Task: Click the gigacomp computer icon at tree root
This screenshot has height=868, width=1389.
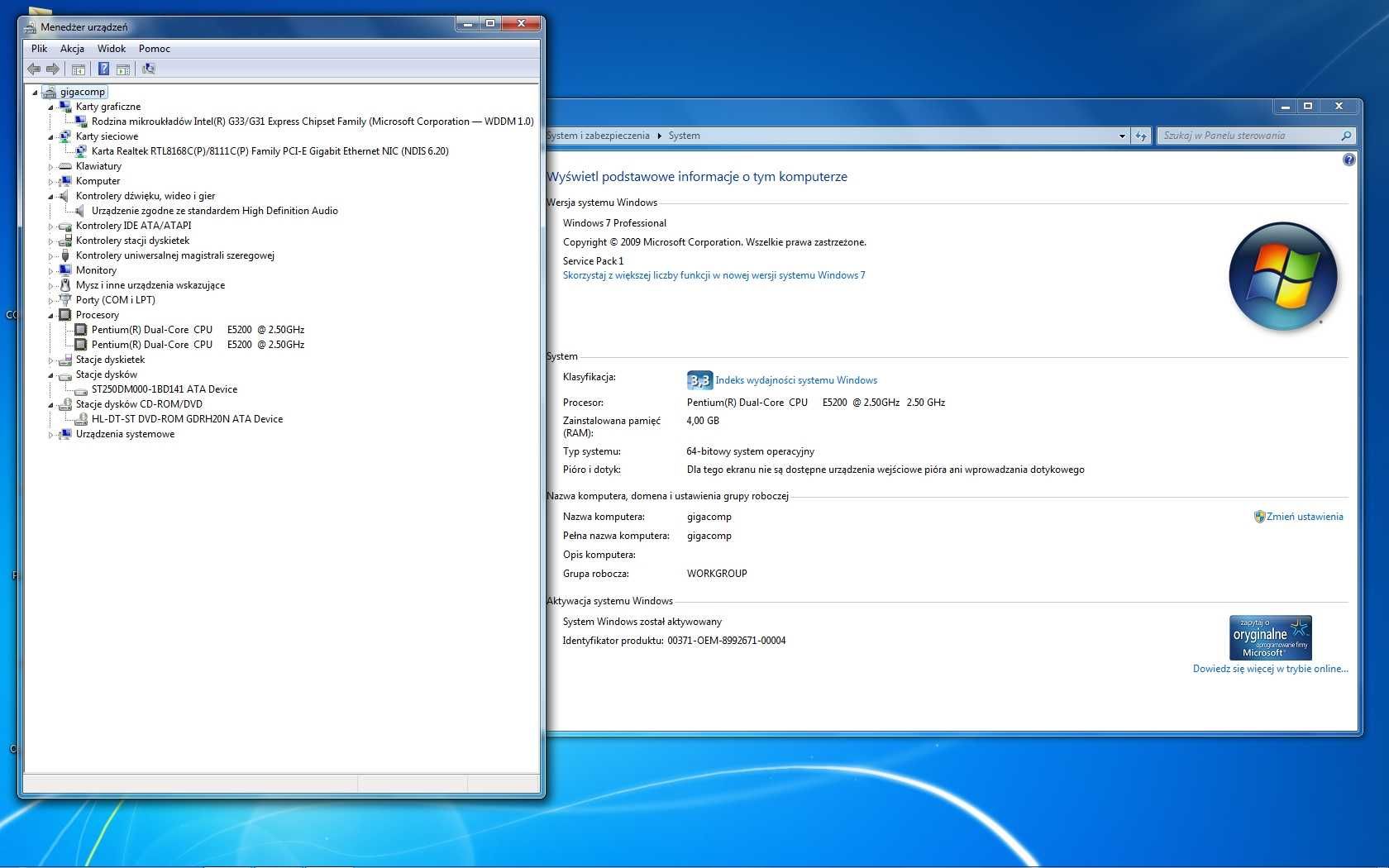Action: [50, 92]
